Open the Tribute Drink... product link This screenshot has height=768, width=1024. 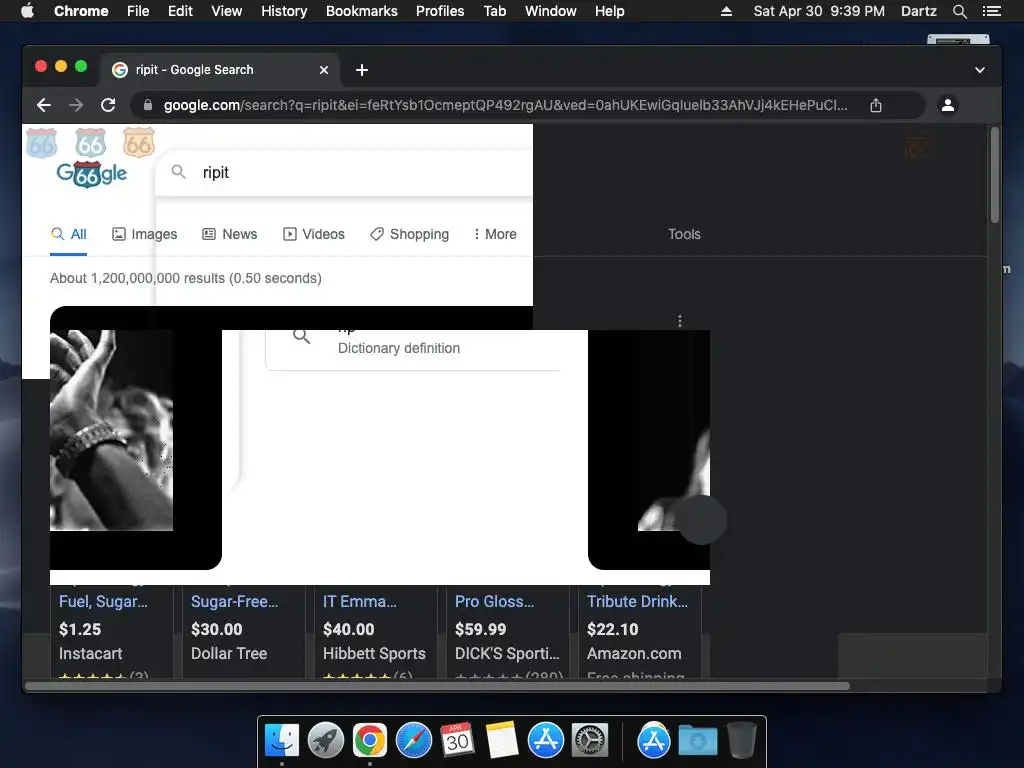[637, 601]
